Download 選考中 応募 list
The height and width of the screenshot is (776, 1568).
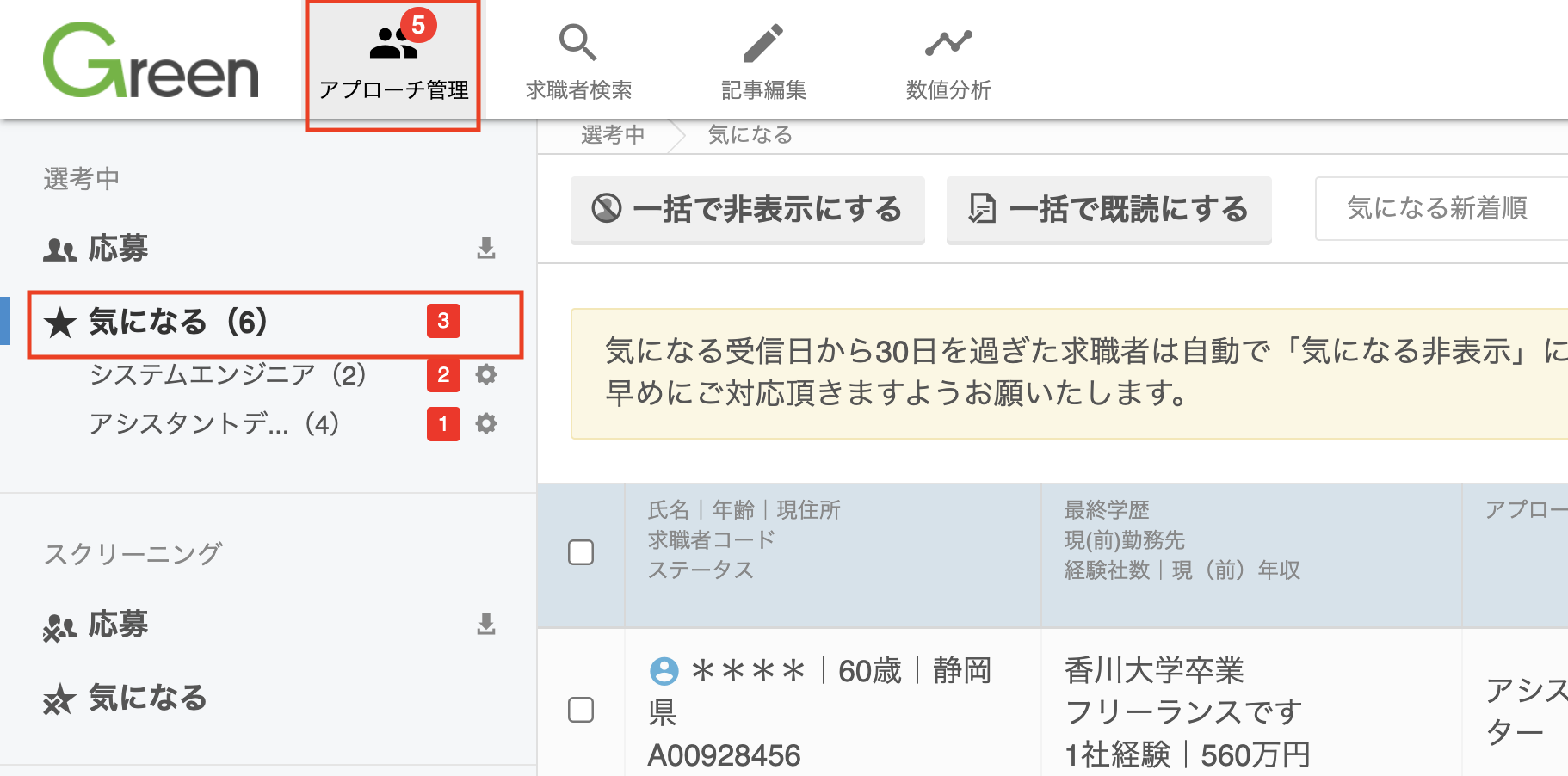tap(486, 249)
